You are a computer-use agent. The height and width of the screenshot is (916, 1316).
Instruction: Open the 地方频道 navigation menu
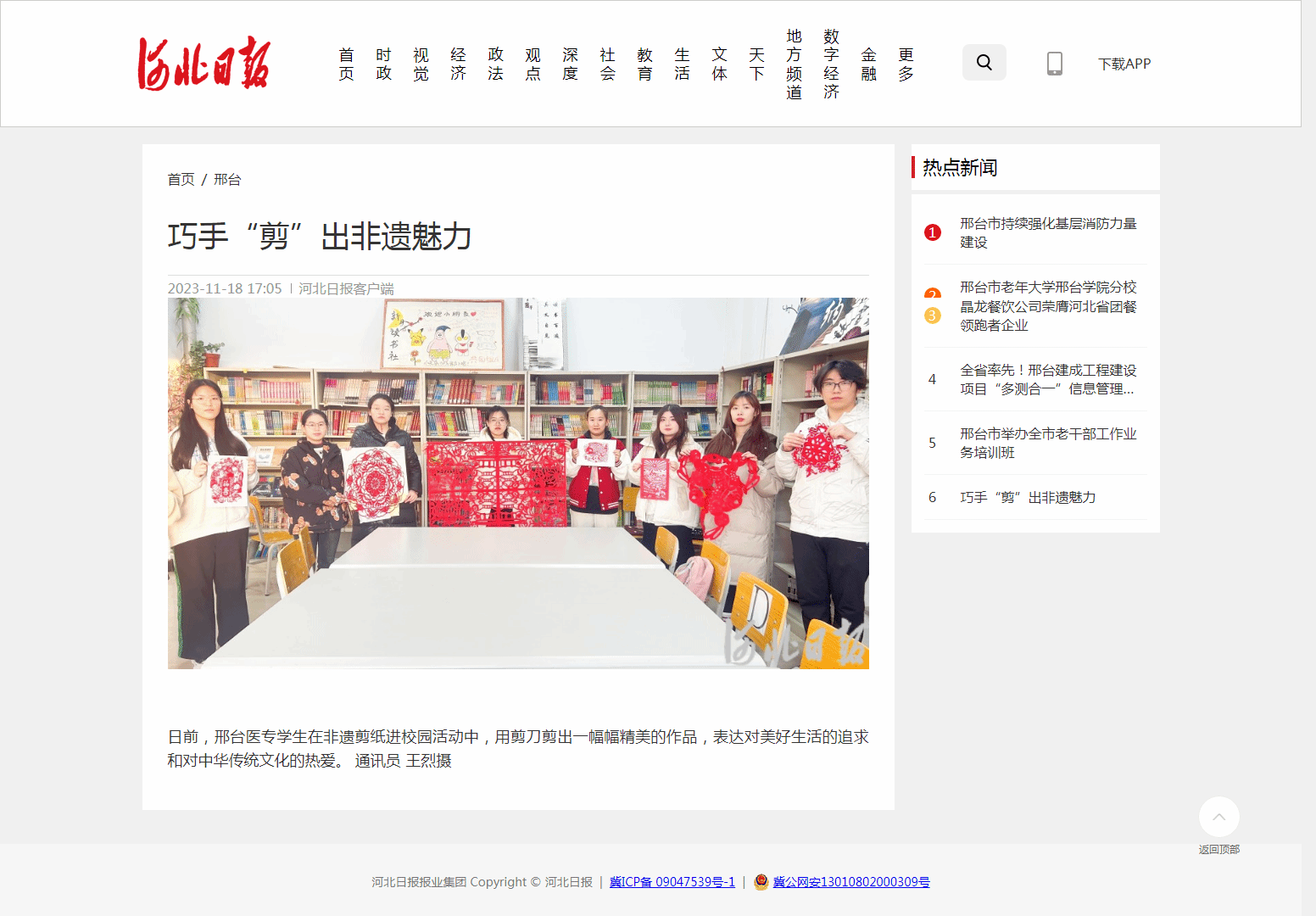pyautogui.click(x=794, y=64)
